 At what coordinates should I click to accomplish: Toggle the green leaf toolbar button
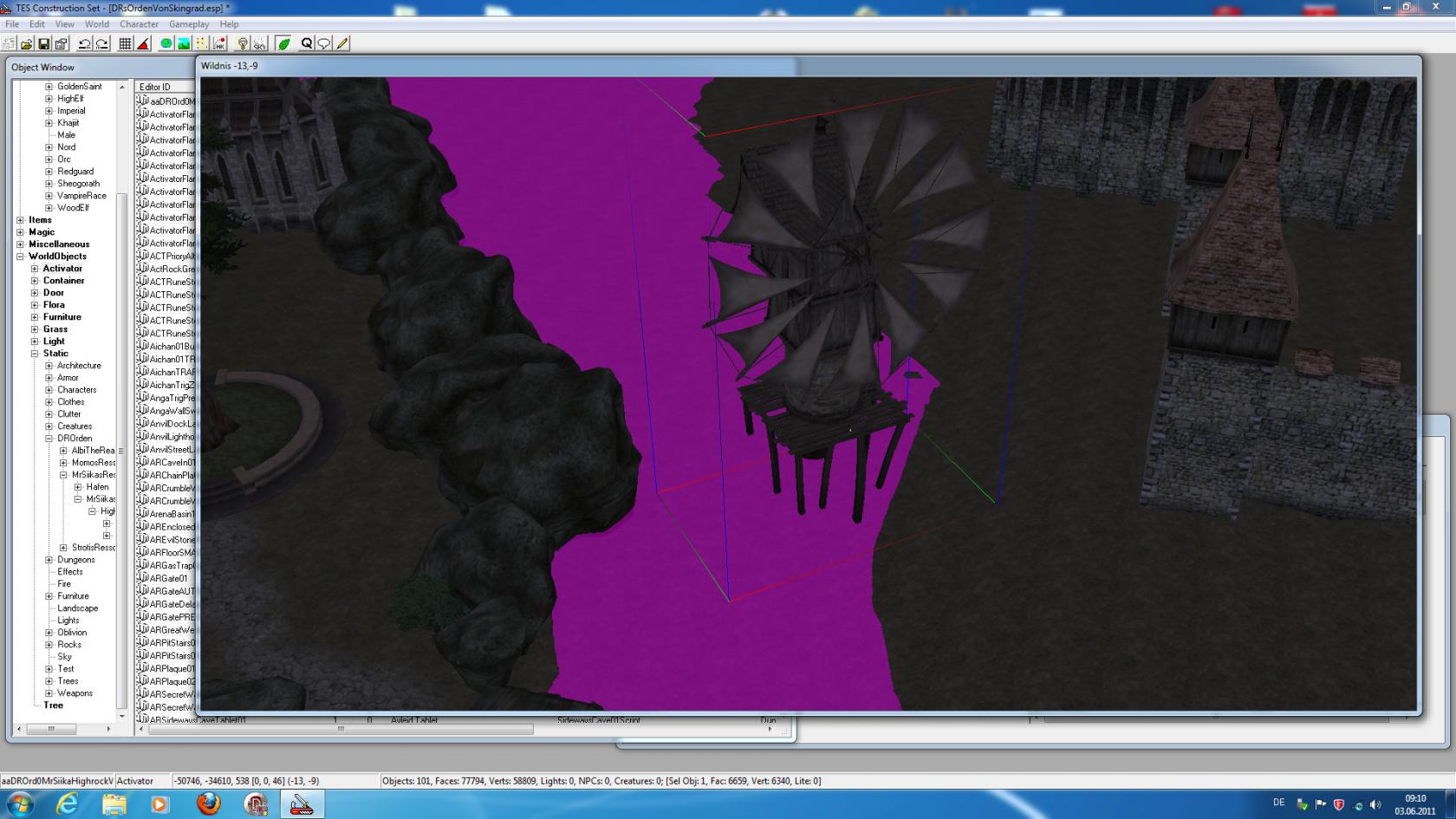tap(283, 43)
